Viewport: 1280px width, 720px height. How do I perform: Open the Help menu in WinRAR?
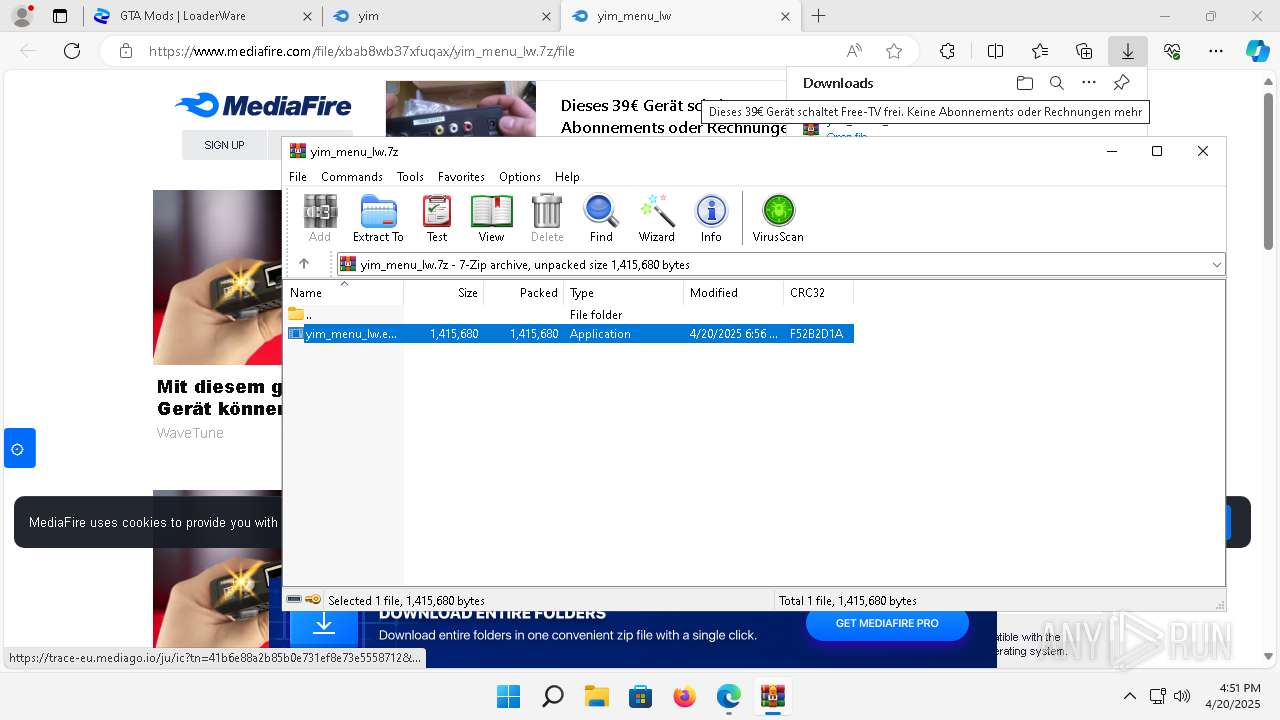pyautogui.click(x=567, y=176)
